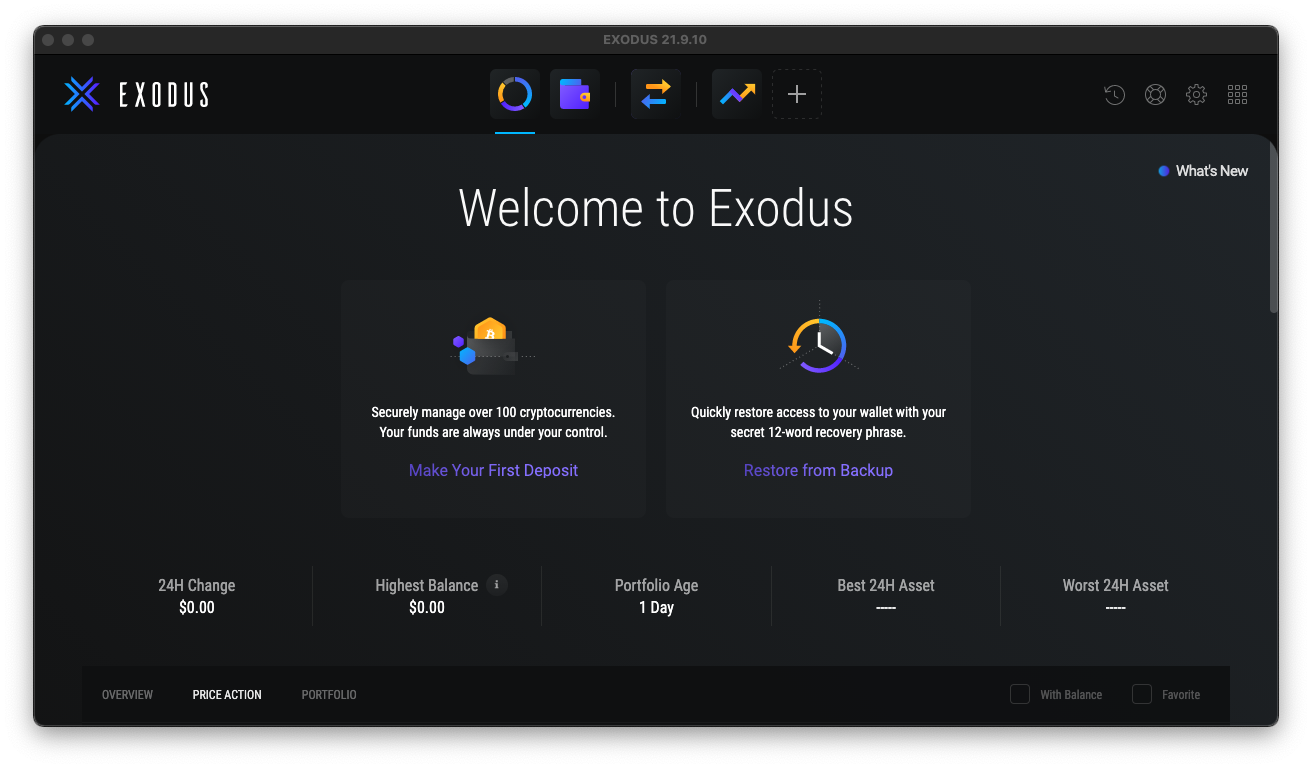Click Make Your First Deposit link
This screenshot has height=768, width=1312.
(493, 470)
